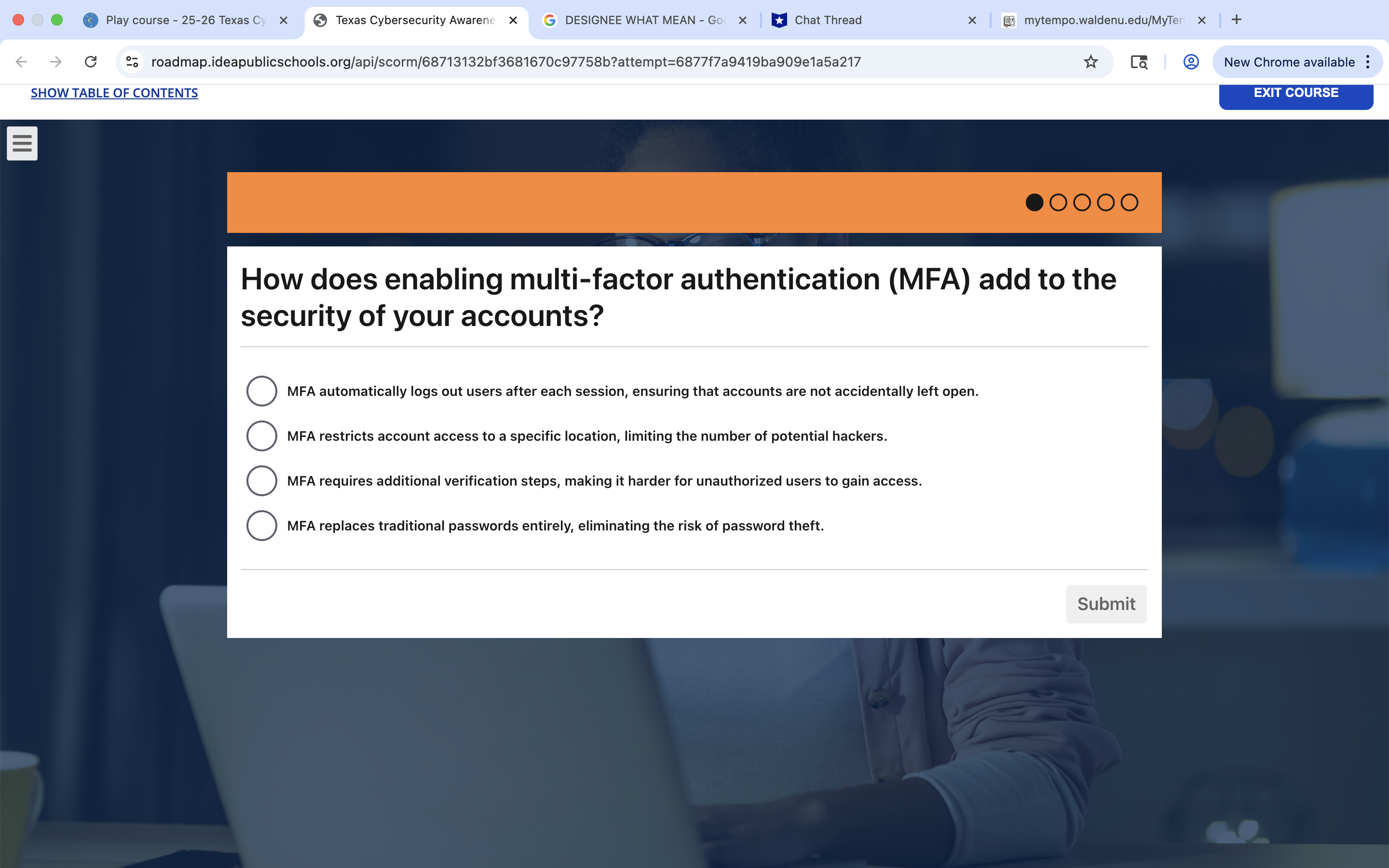Select the 'MFA automatically logs out users' option
Viewport: 1389px width, 868px height.
click(x=262, y=391)
